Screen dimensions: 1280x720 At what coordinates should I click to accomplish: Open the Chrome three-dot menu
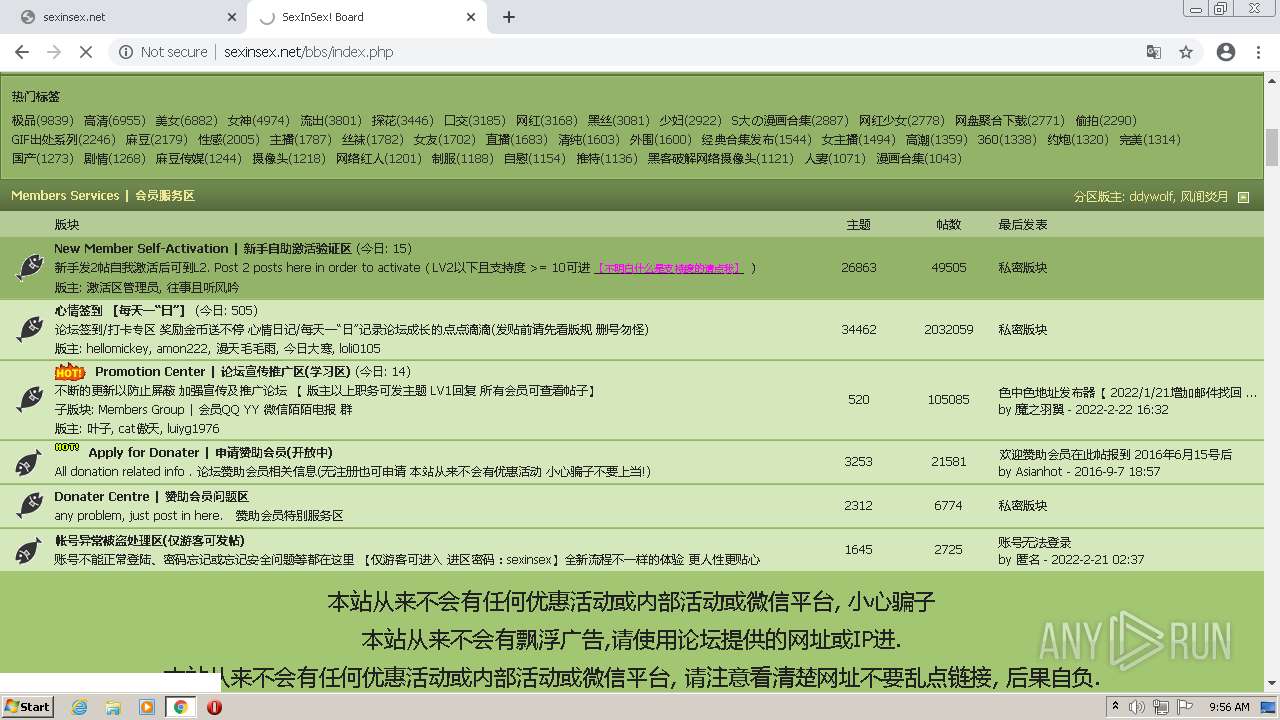1258,52
